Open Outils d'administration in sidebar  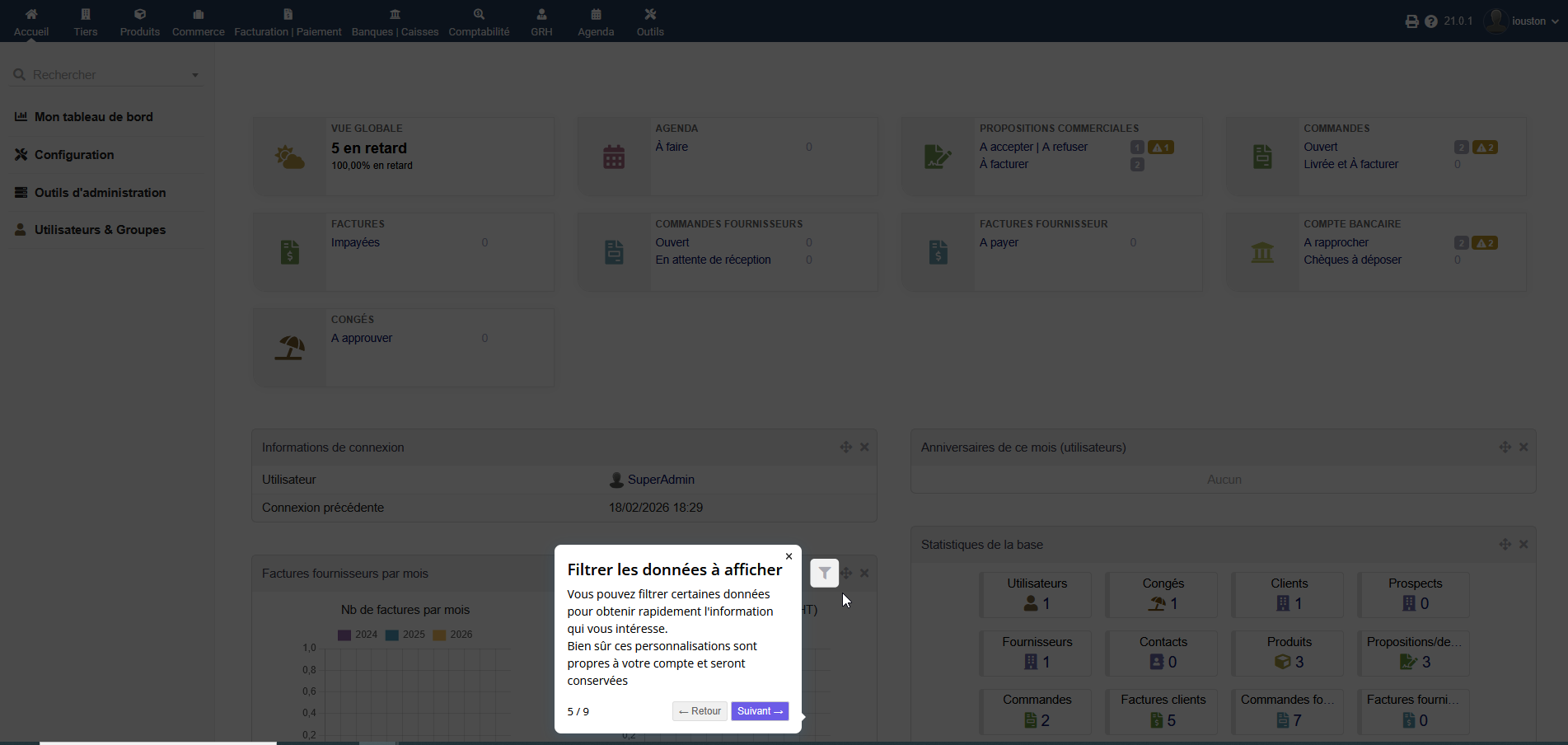pos(101,192)
